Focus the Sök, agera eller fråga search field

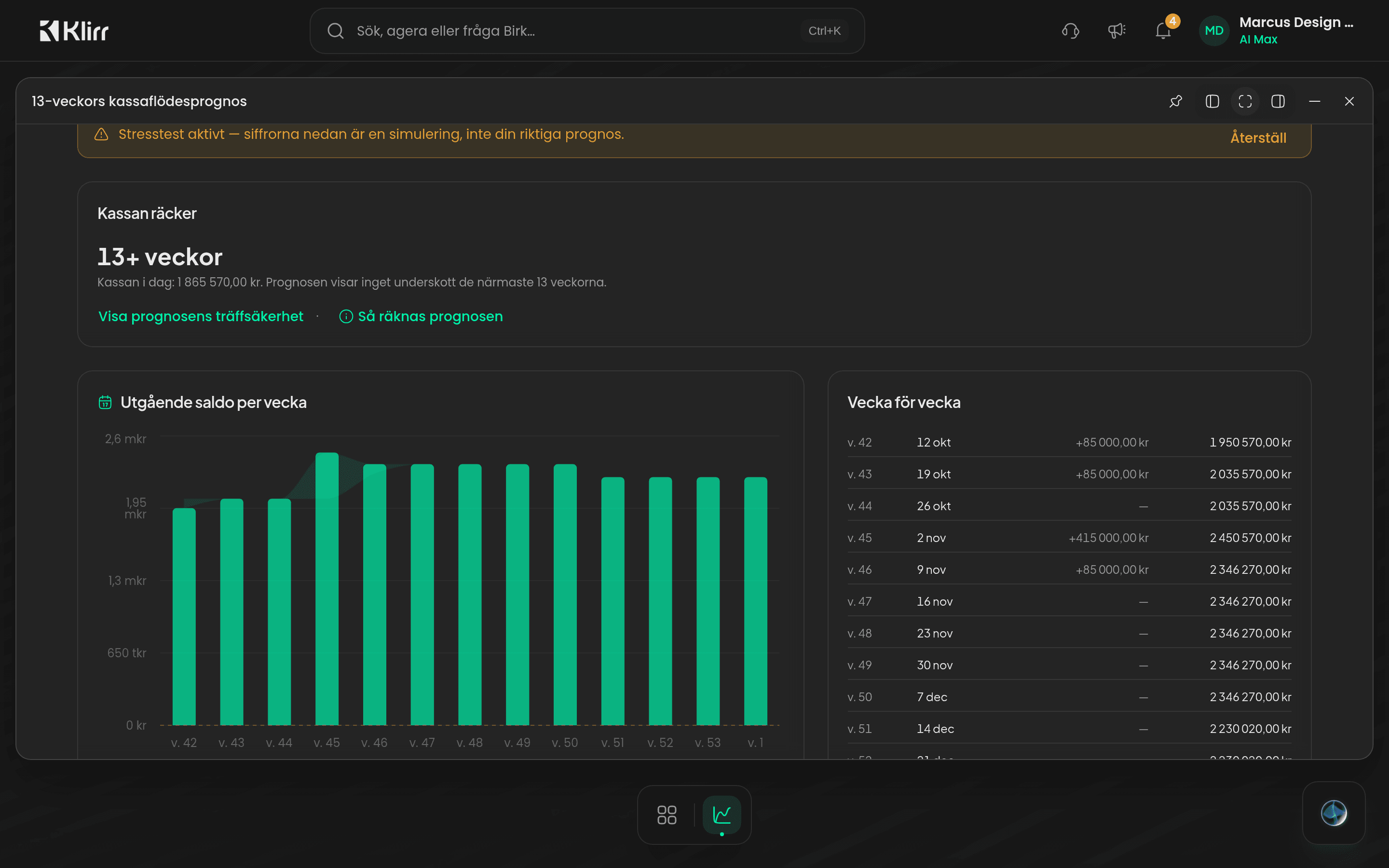(586, 31)
